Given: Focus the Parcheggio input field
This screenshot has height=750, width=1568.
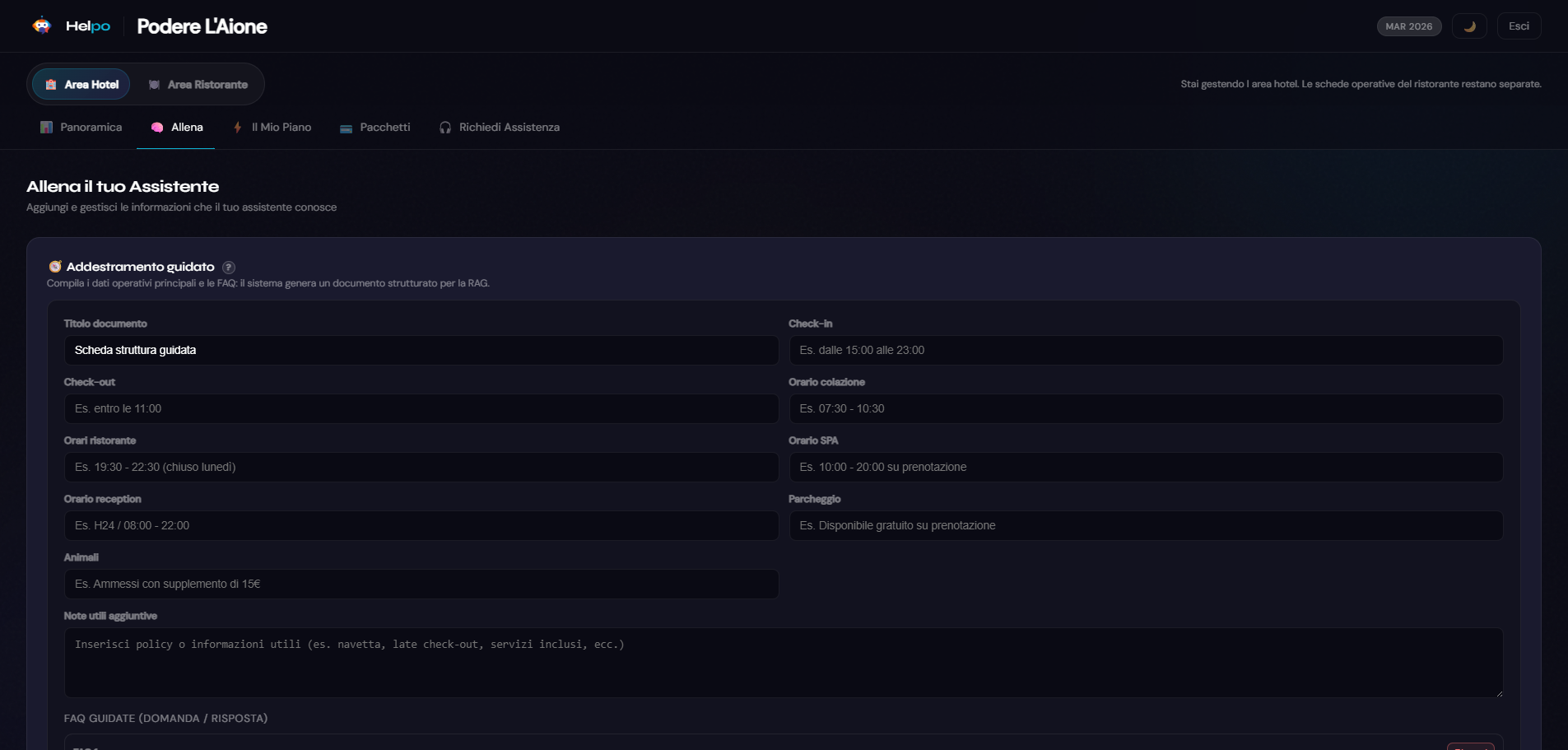Looking at the screenshot, I should [x=1145, y=526].
